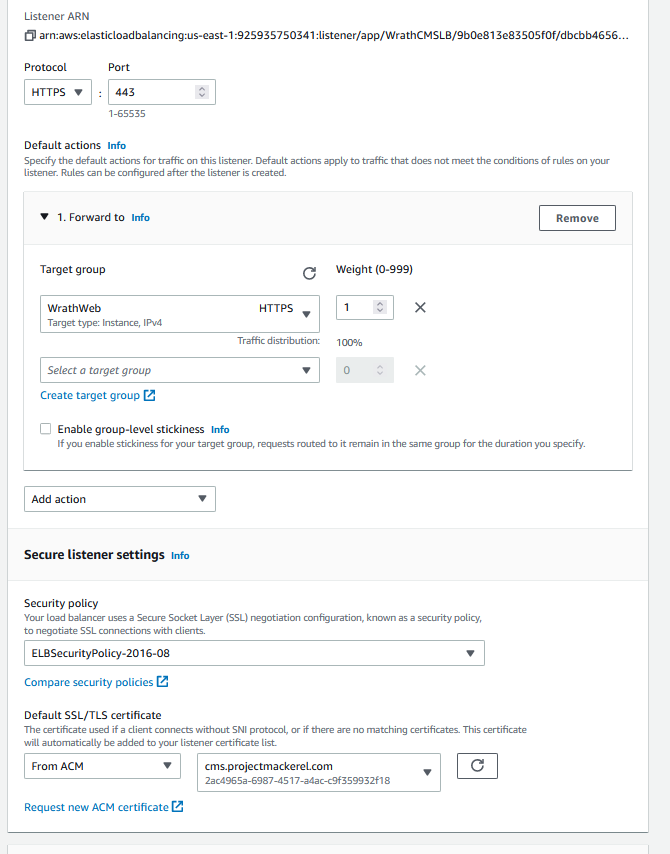Click the Port field stepper arrows
This screenshot has width=670, height=854.
202,92
